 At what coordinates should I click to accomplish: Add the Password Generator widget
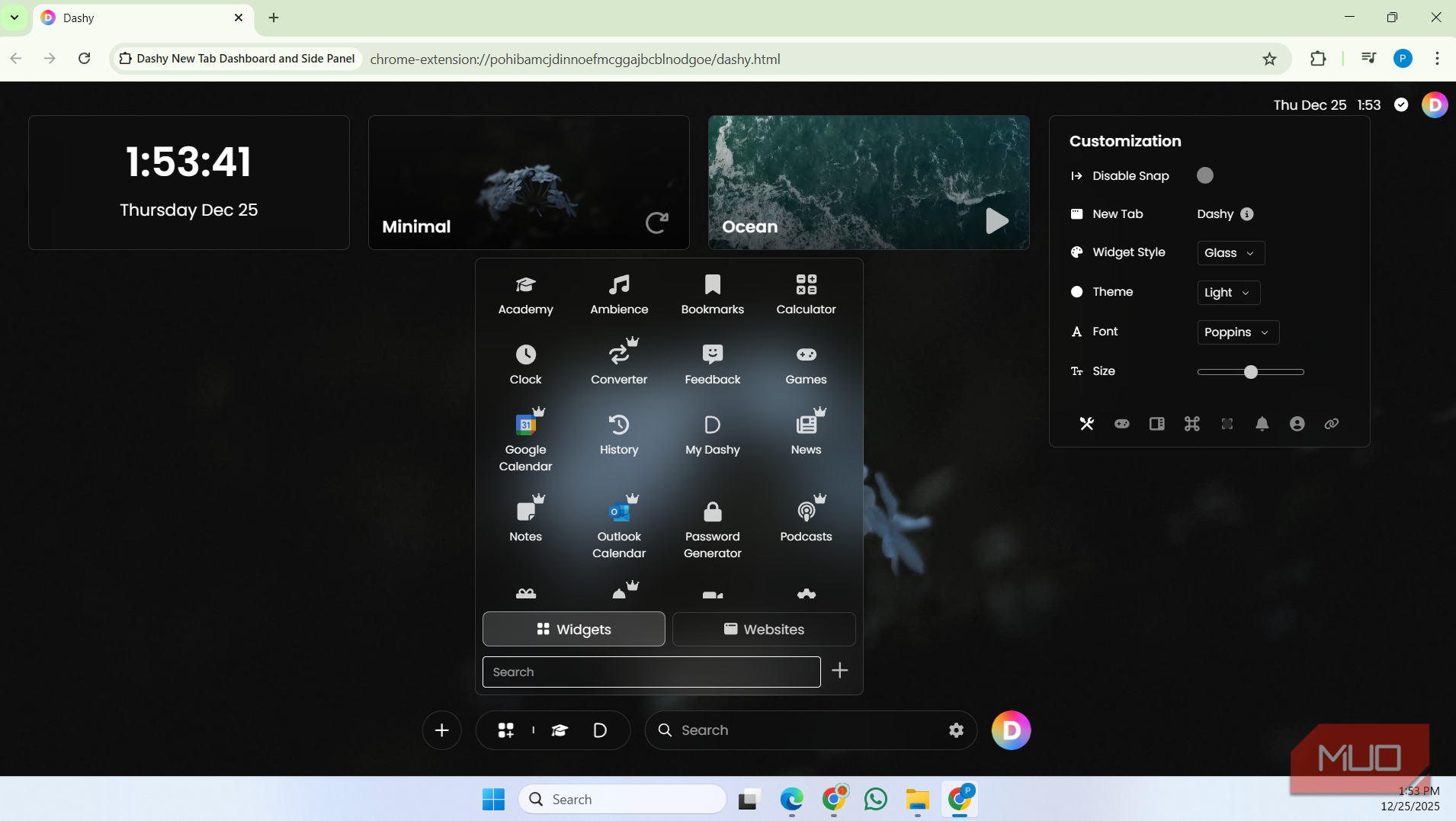[x=712, y=531]
